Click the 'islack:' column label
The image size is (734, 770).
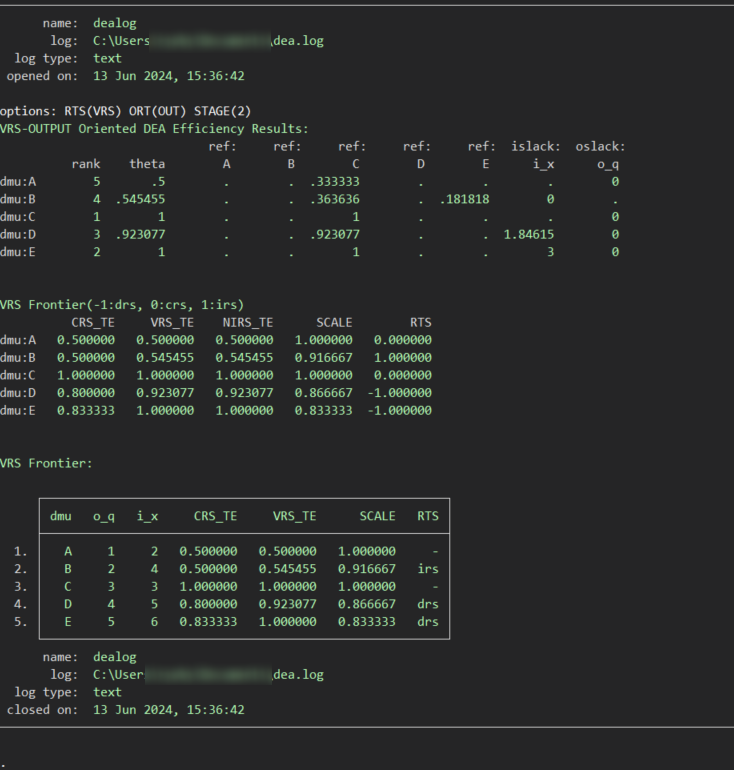point(536,147)
